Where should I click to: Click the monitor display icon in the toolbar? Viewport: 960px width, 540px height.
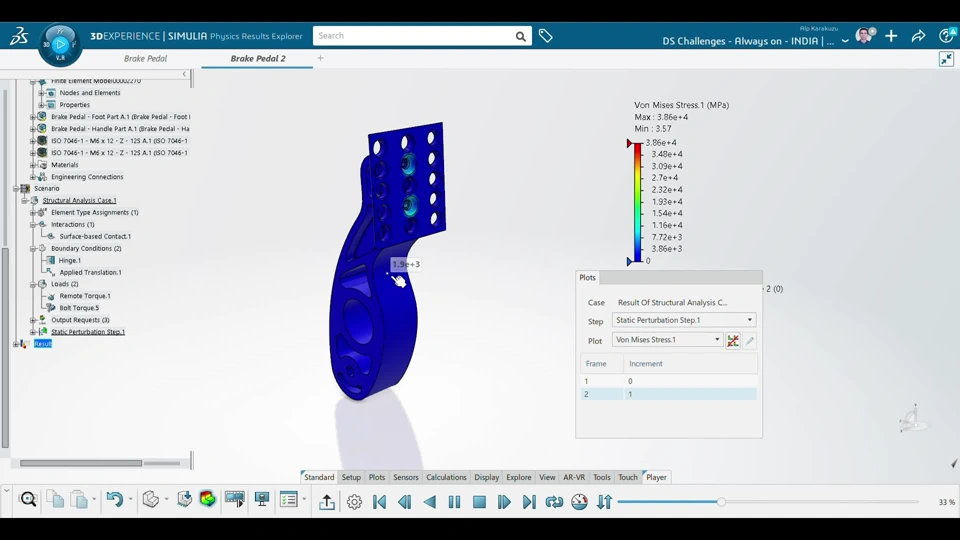262,499
